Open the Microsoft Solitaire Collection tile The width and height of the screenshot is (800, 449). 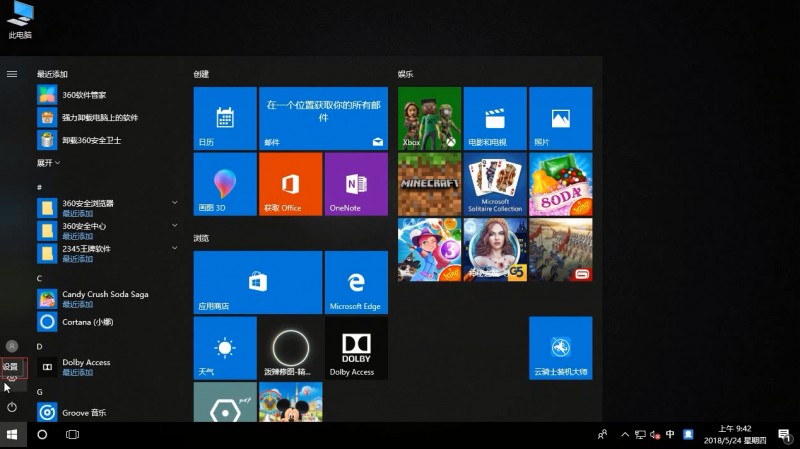click(x=495, y=184)
